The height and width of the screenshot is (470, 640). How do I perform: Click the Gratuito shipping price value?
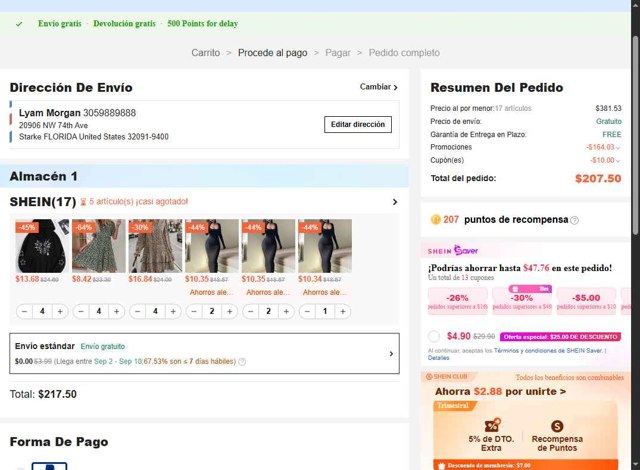click(609, 121)
